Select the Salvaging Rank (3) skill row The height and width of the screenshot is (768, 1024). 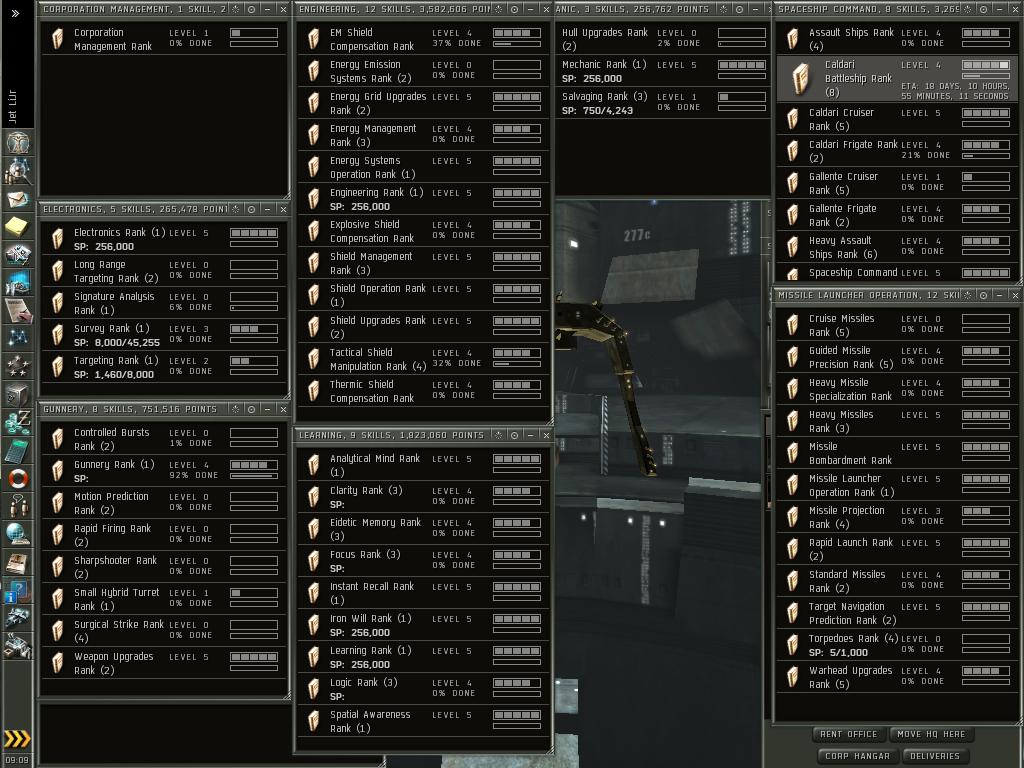tap(661, 103)
